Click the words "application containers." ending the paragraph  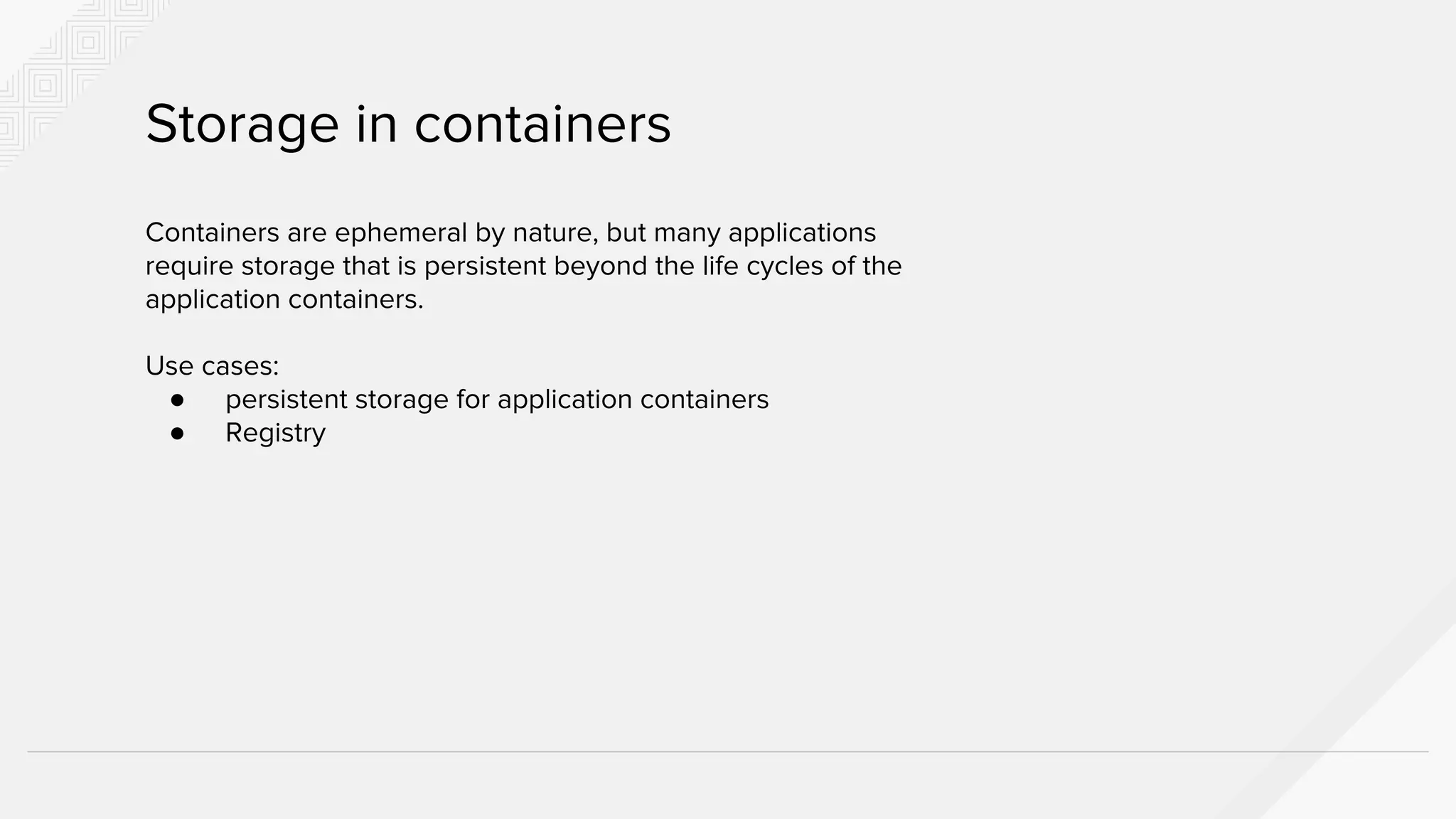click(x=284, y=299)
